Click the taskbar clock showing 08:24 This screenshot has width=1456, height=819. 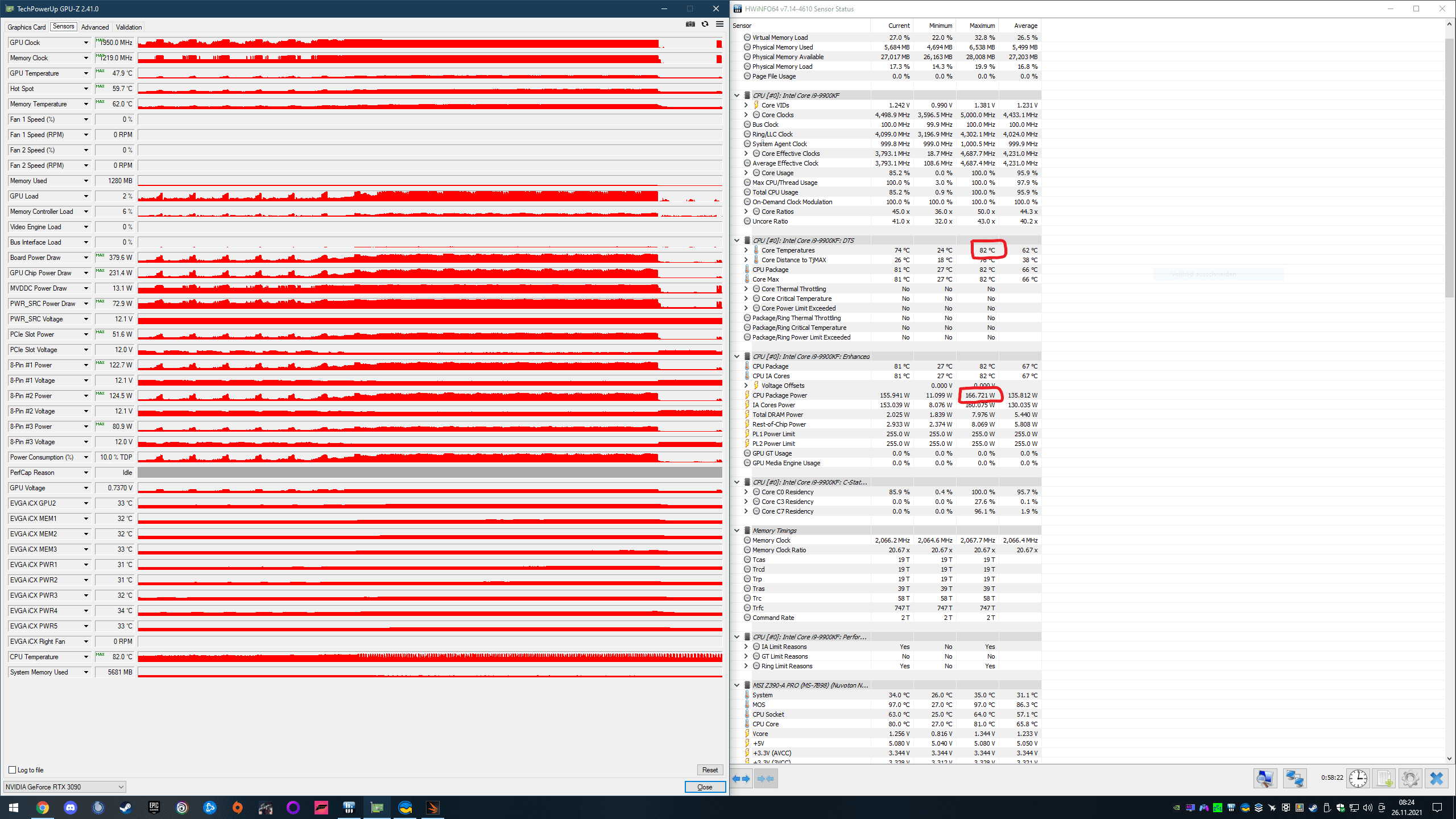[1407, 808]
